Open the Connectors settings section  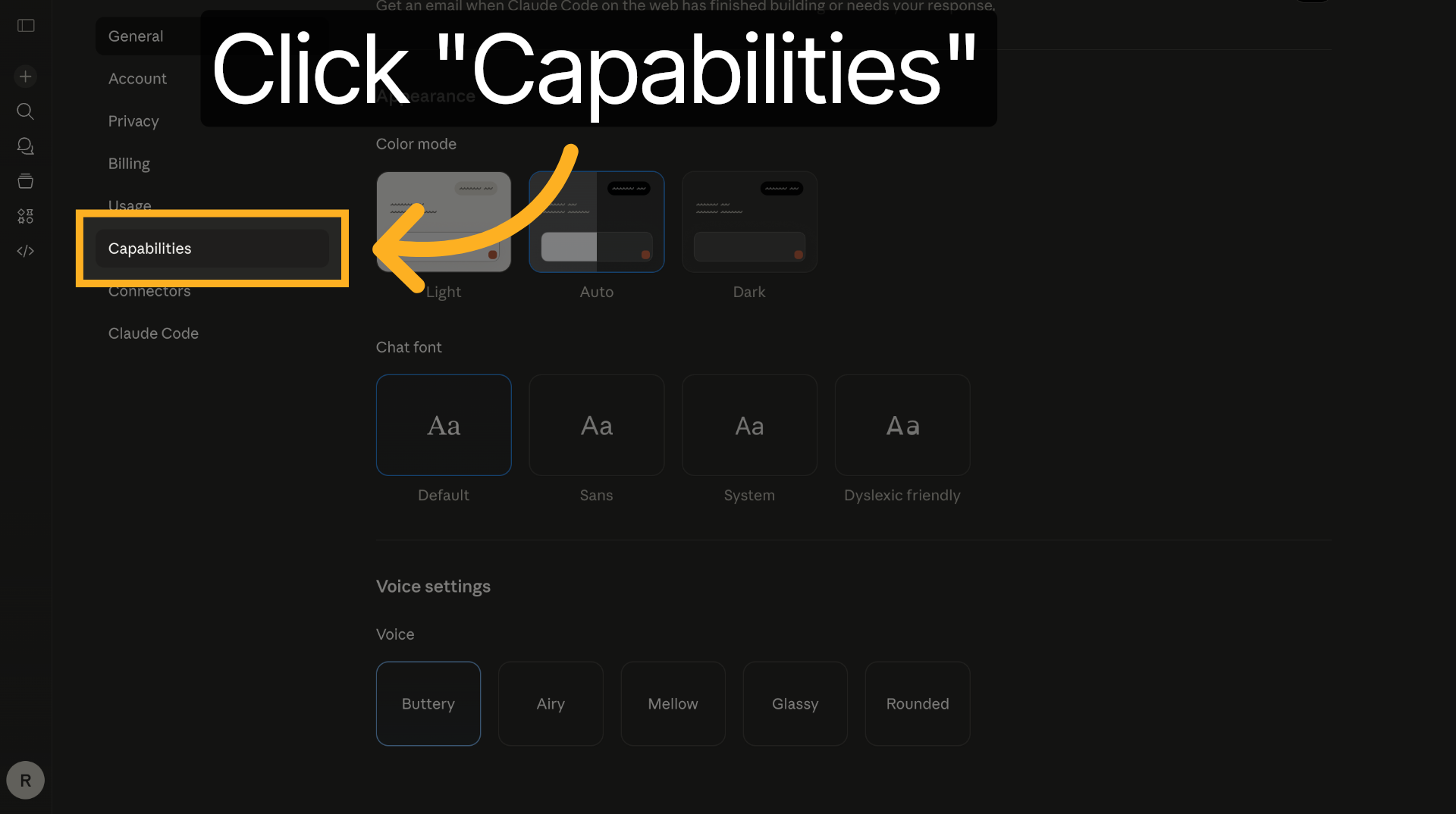click(149, 290)
